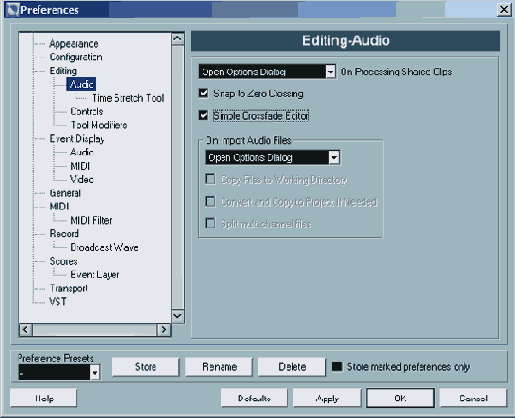The width and height of the screenshot is (515, 418).
Task: Uncheck Simple Crossfade Editor
Action: pyautogui.click(x=203, y=115)
